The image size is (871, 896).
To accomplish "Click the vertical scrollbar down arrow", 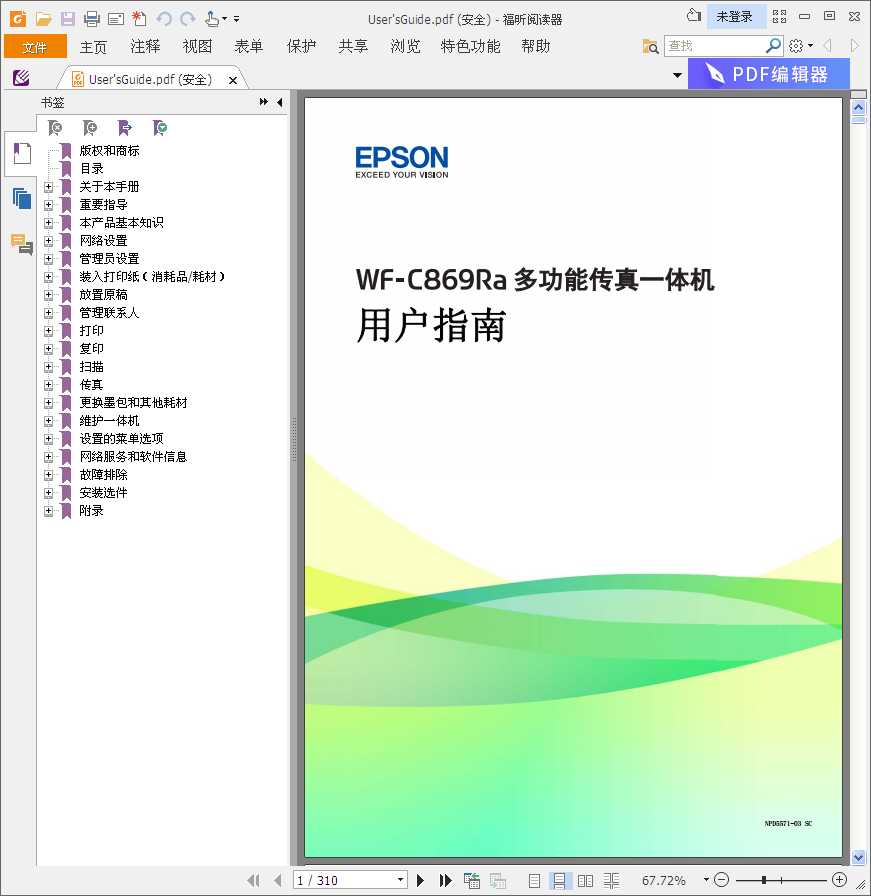I will [858, 857].
